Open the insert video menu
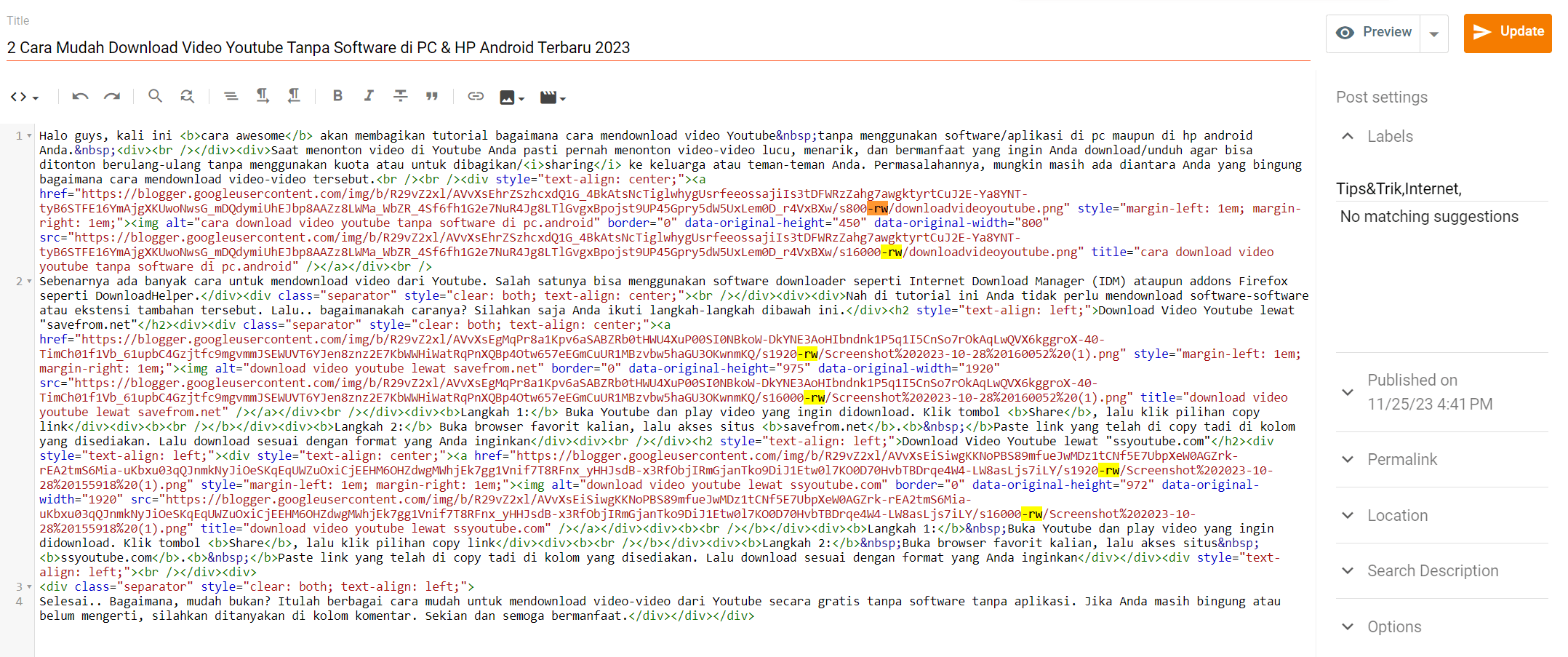The image size is (1568, 657). click(553, 97)
